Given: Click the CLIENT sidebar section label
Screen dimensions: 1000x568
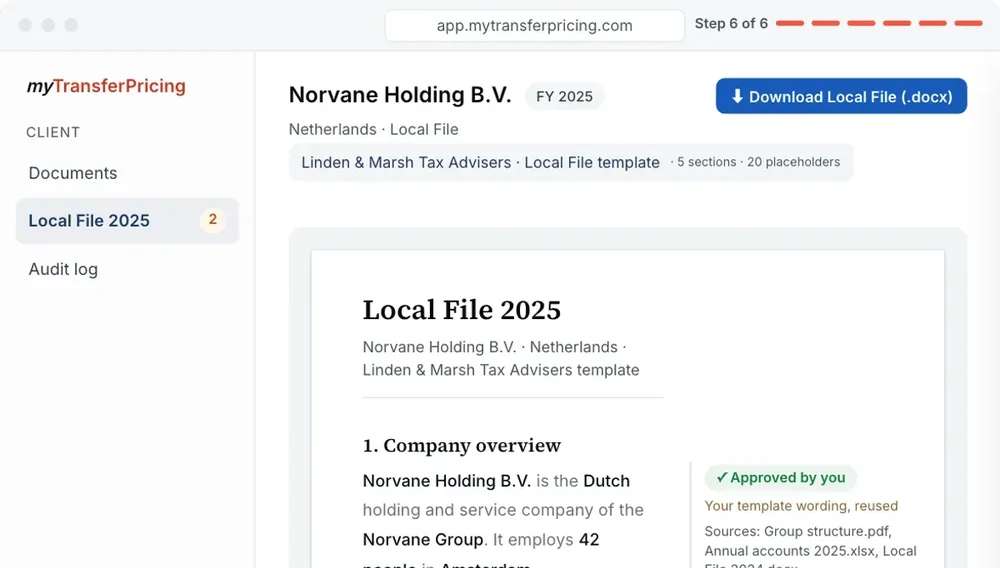Looking at the screenshot, I should 53,132.
